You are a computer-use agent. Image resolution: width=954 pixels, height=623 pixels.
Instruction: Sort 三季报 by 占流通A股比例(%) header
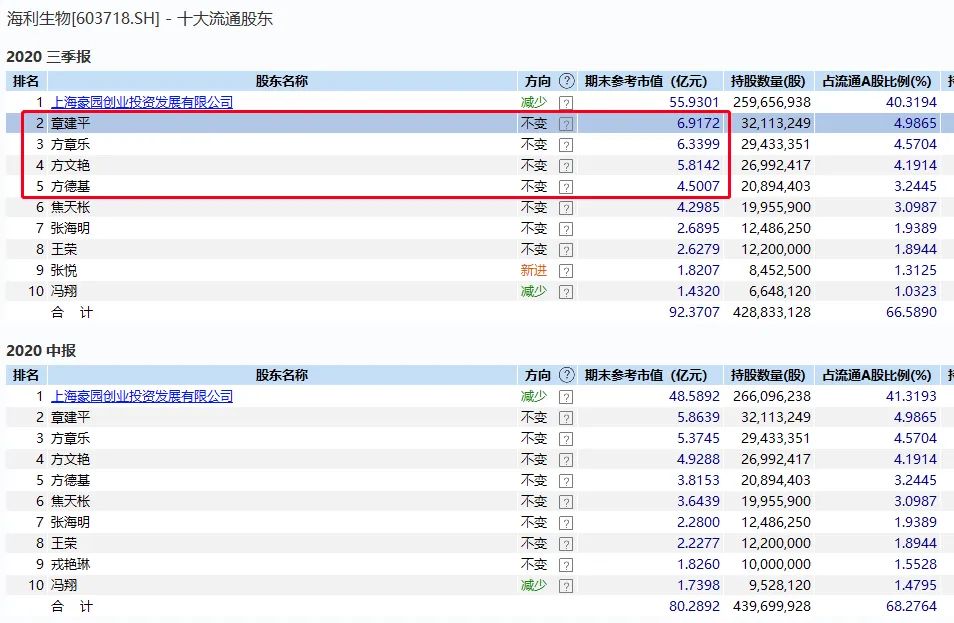click(877, 81)
